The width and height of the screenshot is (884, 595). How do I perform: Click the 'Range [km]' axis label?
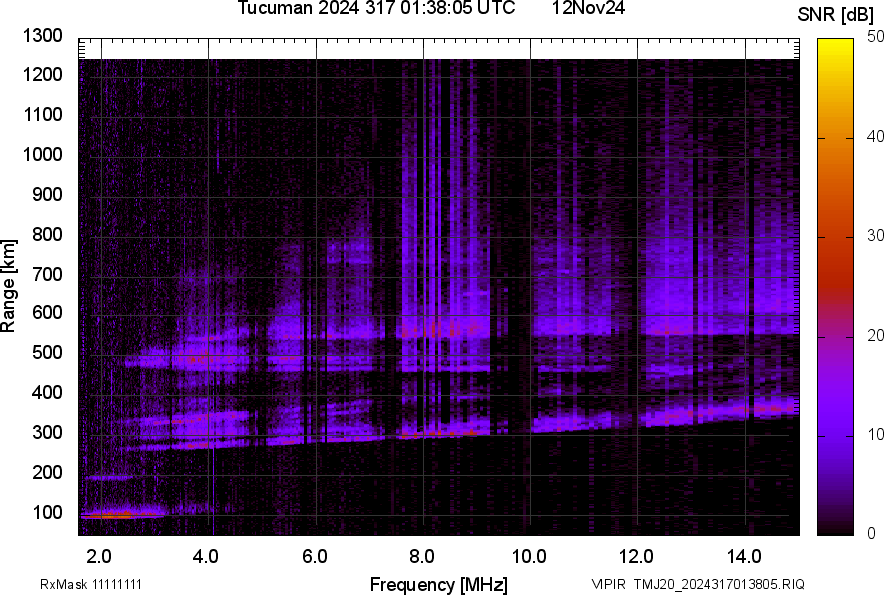pyautogui.click(x=8, y=286)
